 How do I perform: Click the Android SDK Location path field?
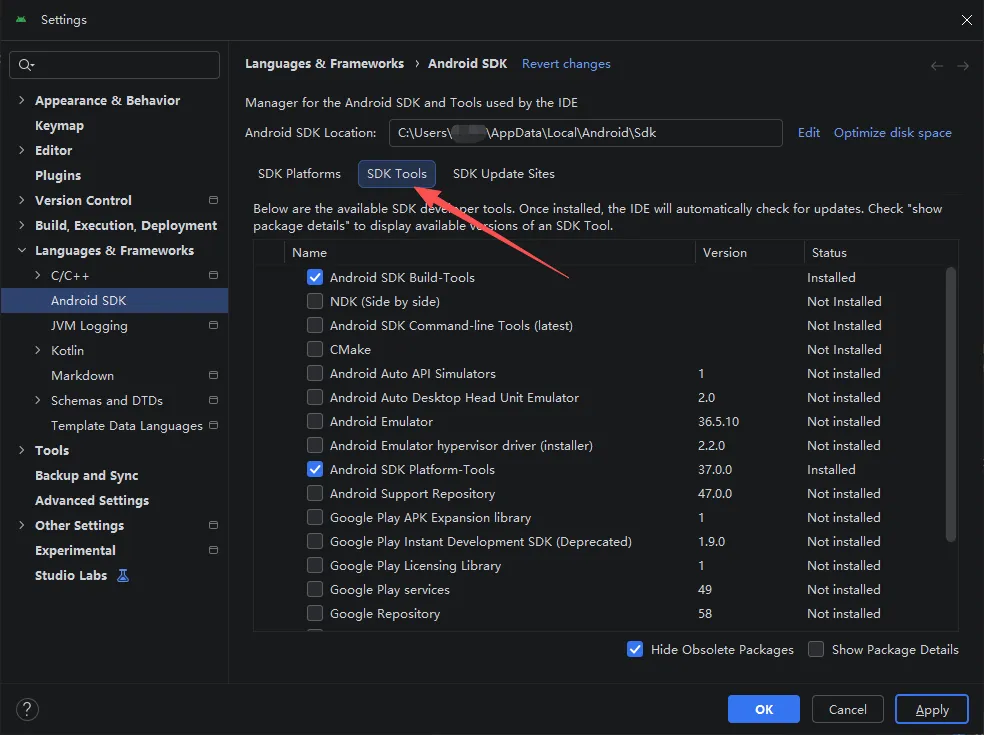click(584, 133)
